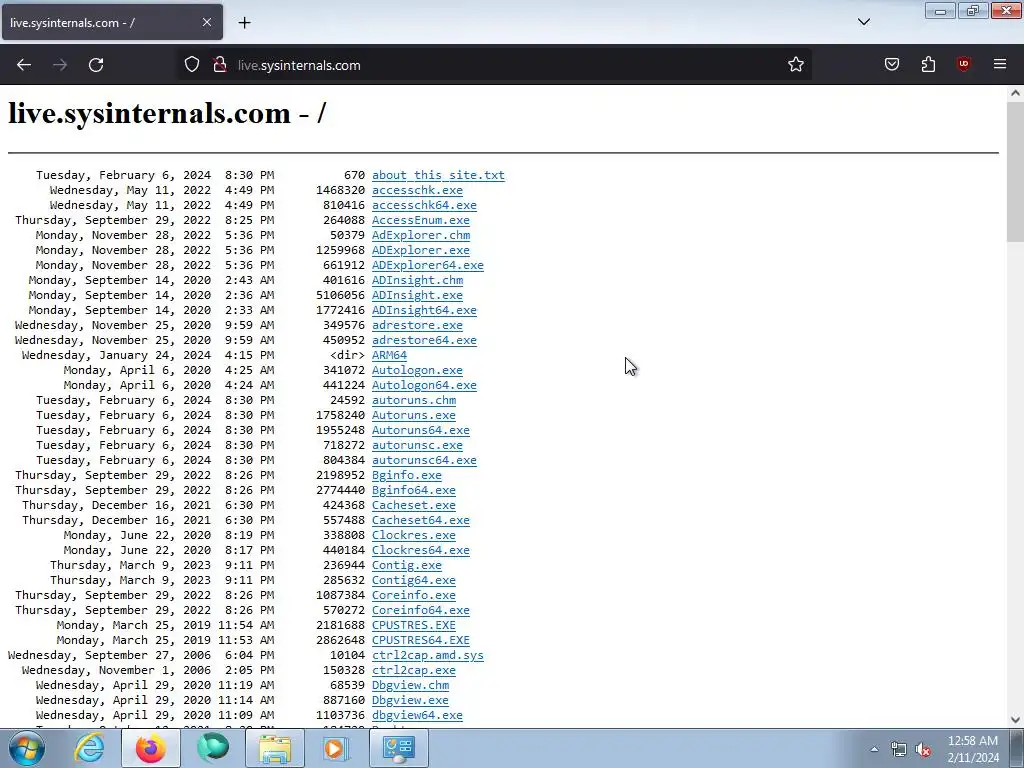Go back to the previous page

(24, 65)
